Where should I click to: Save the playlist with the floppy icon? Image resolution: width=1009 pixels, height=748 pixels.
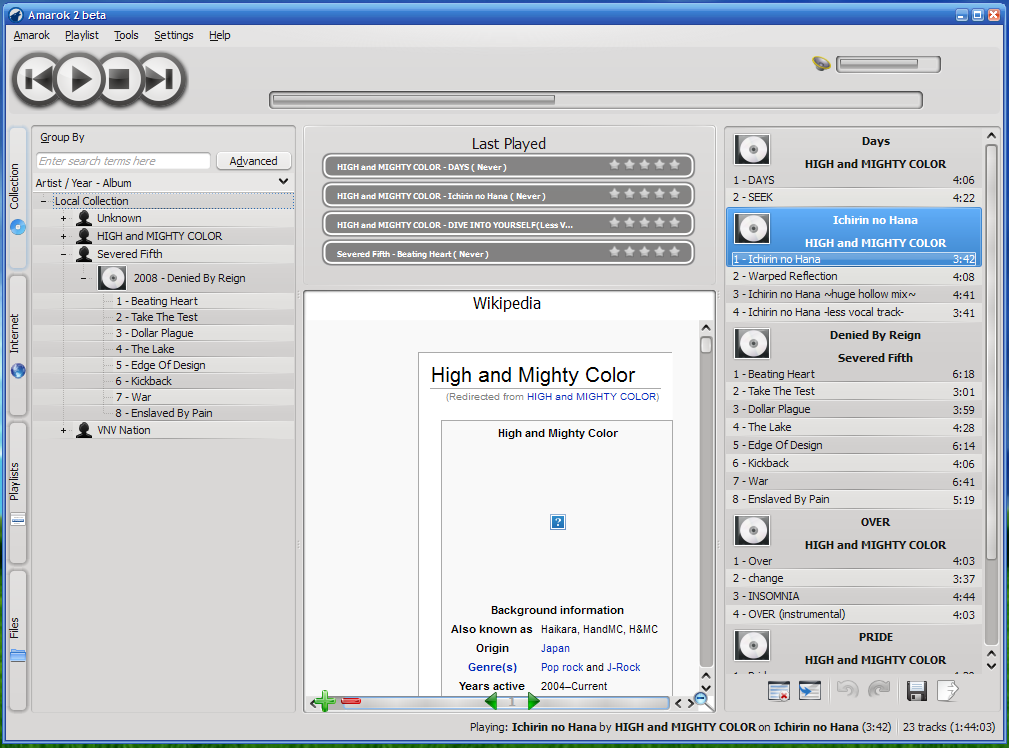(x=916, y=691)
